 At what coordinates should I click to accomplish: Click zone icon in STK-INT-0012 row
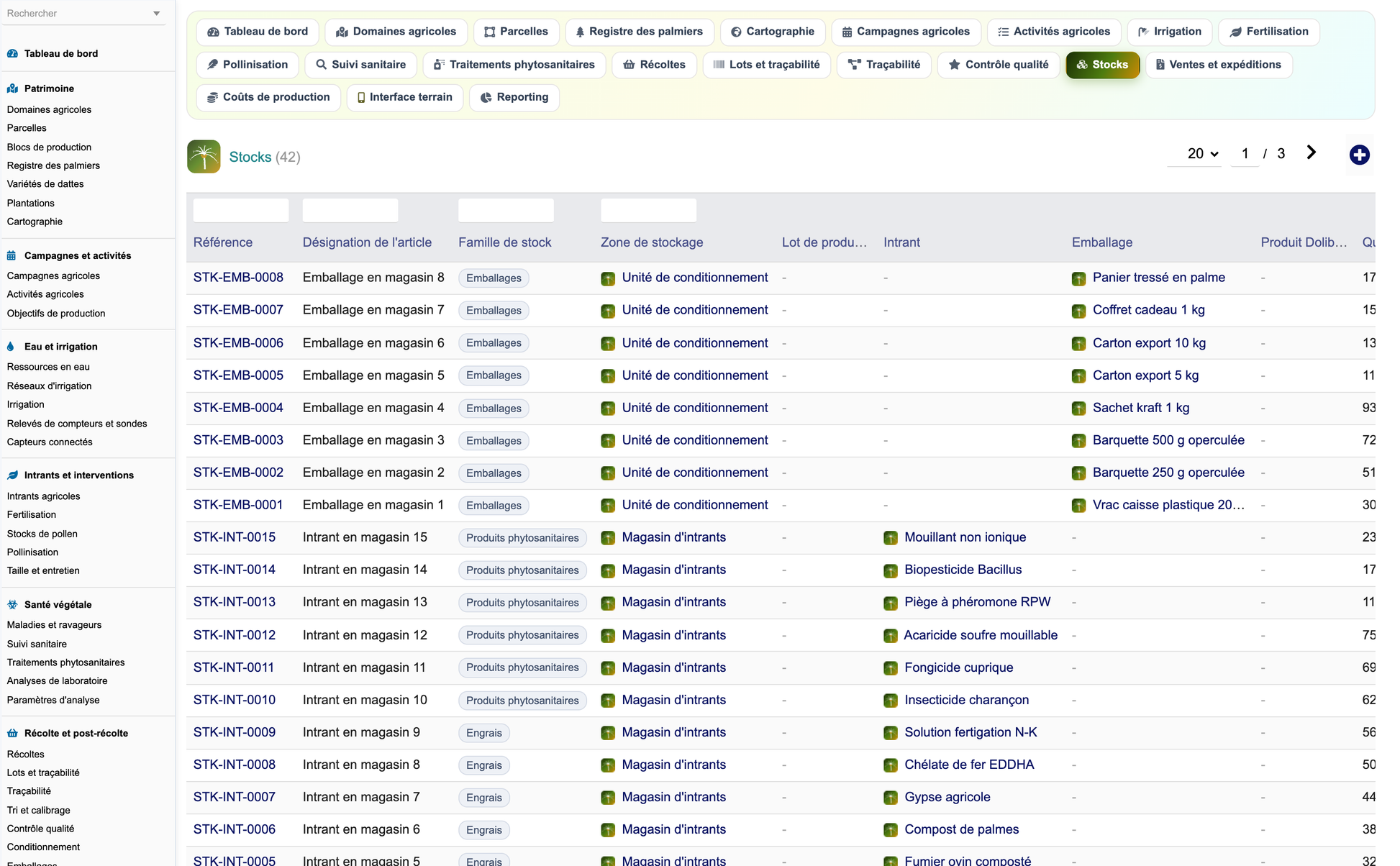[x=608, y=636]
